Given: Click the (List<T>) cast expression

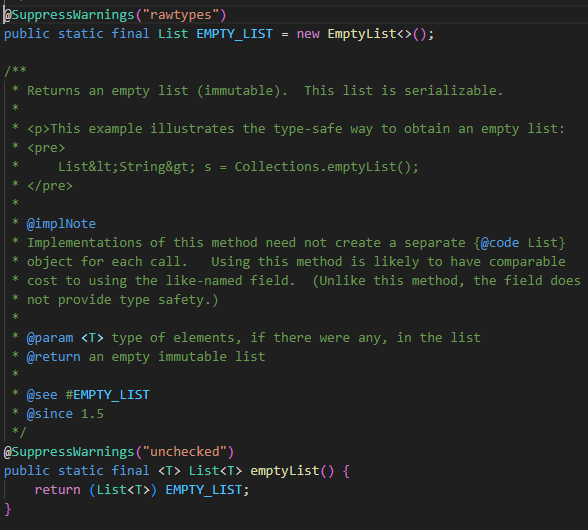Looking at the screenshot, I should tap(123, 489).
